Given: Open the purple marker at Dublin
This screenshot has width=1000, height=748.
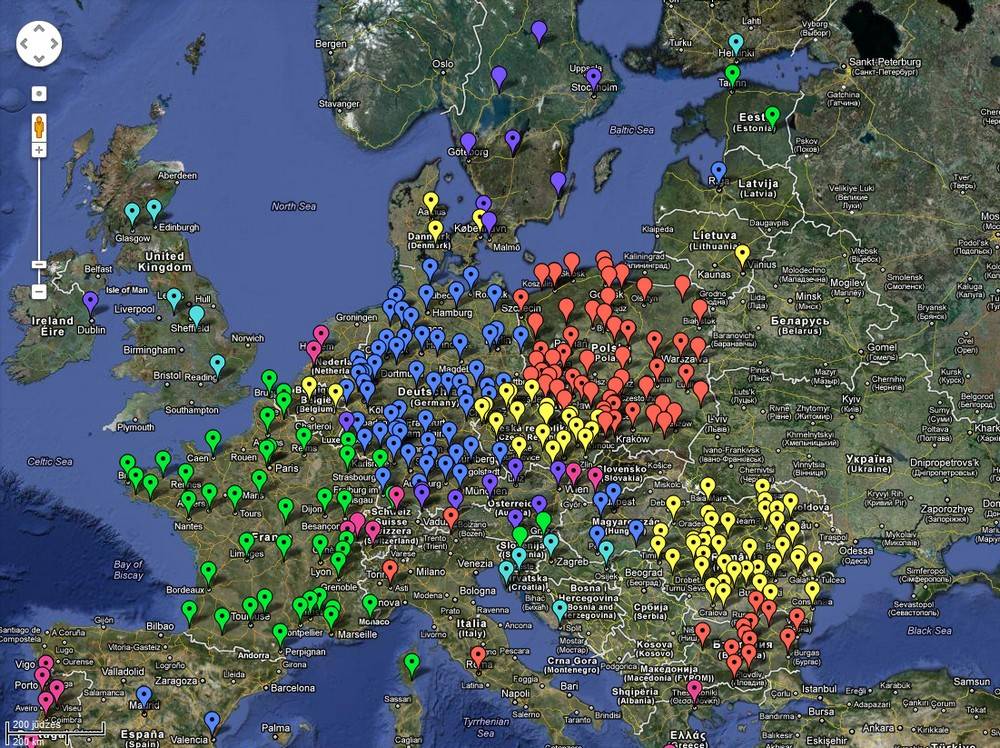Looking at the screenshot, I should tap(91, 300).
